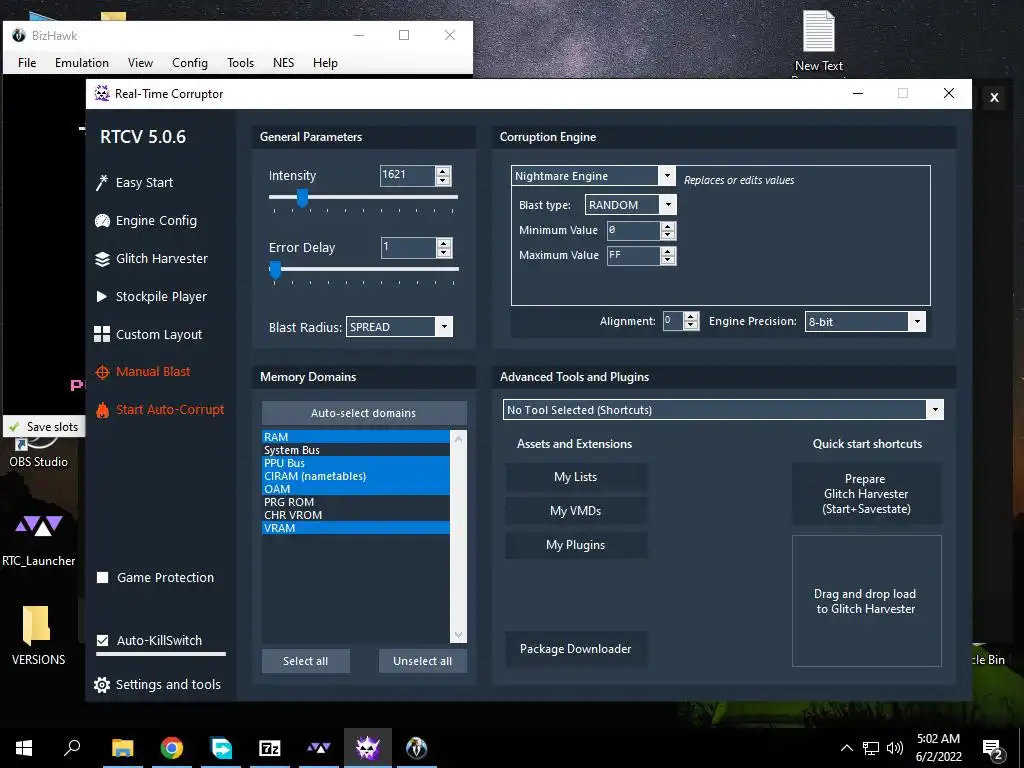
Task: Open Nightmare Engine dropdown
Action: (x=666, y=176)
